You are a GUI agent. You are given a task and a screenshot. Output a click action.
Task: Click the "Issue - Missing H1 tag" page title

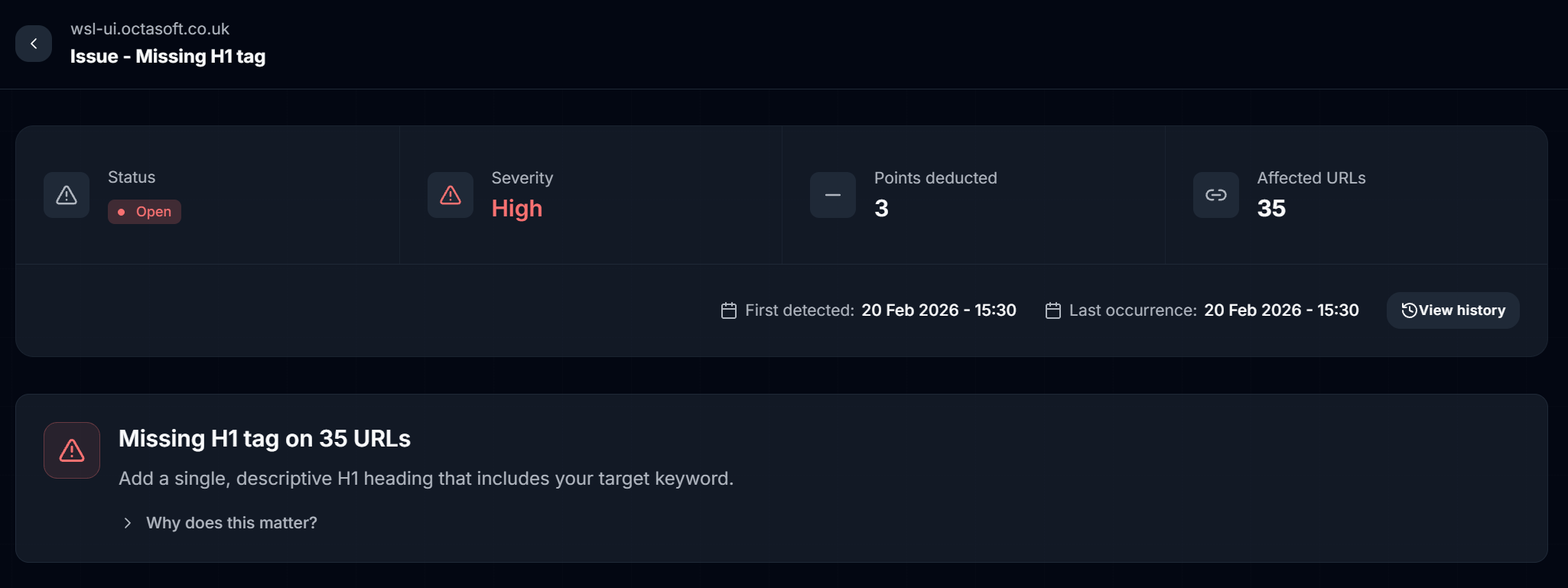point(168,57)
